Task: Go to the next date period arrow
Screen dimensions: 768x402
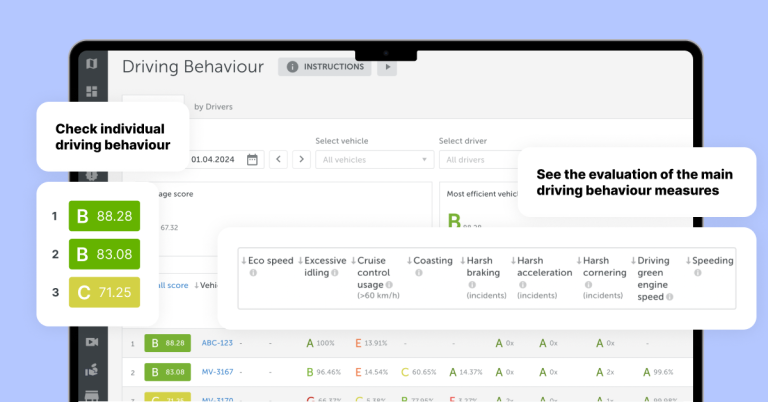Action: click(301, 159)
